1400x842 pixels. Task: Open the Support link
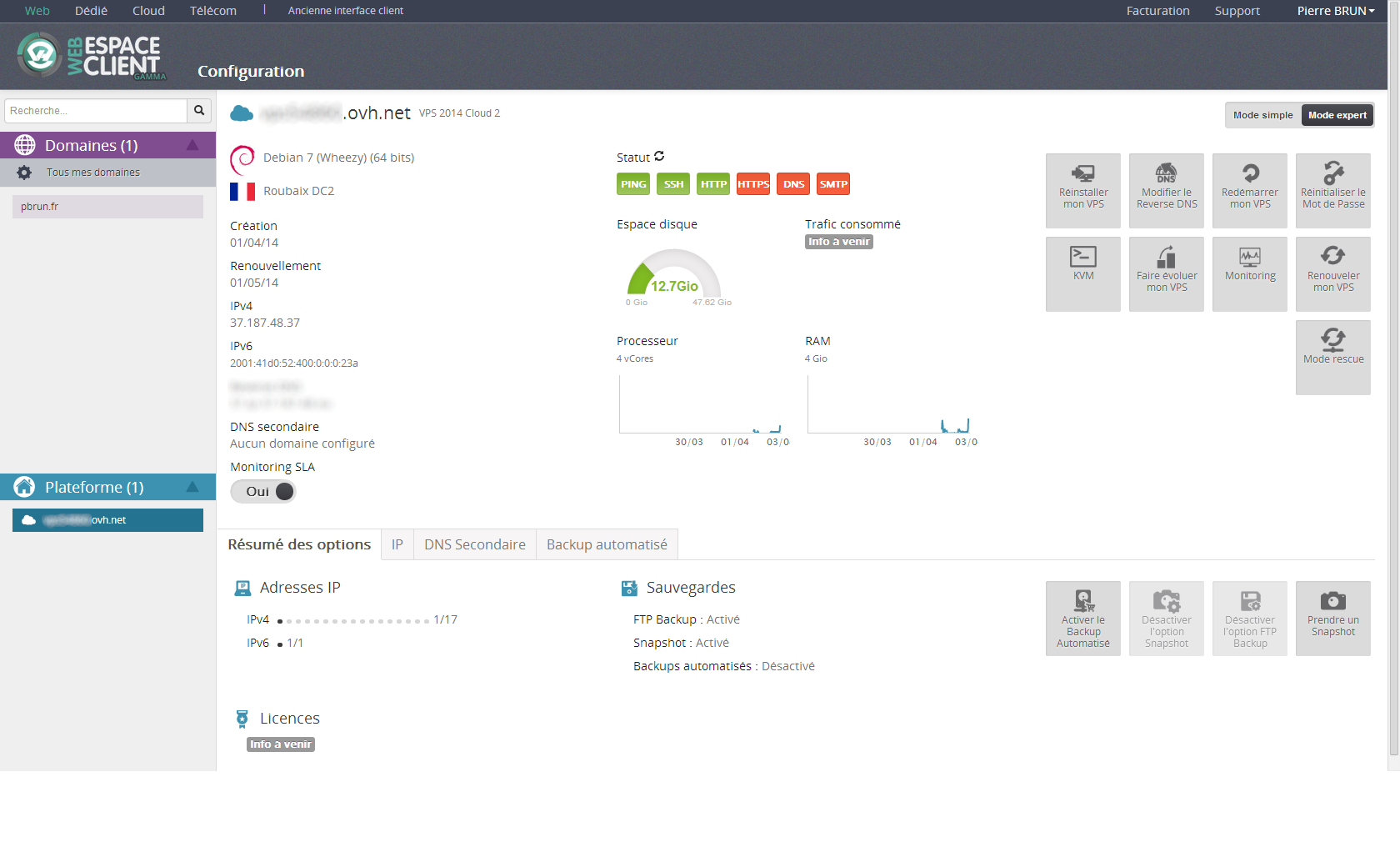click(1237, 11)
